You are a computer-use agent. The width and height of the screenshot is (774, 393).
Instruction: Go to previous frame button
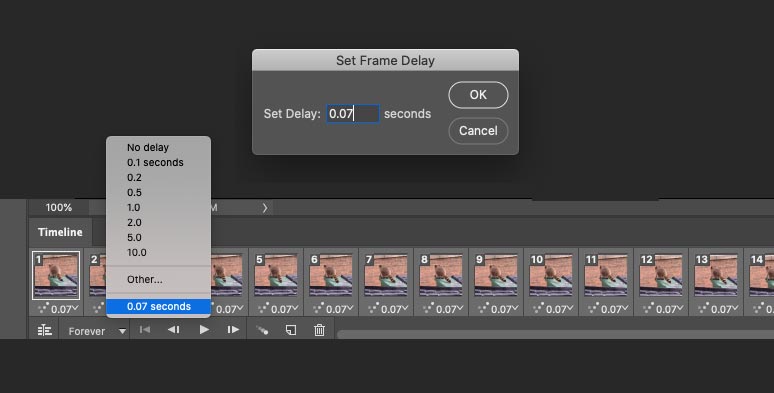pos(173,330)
